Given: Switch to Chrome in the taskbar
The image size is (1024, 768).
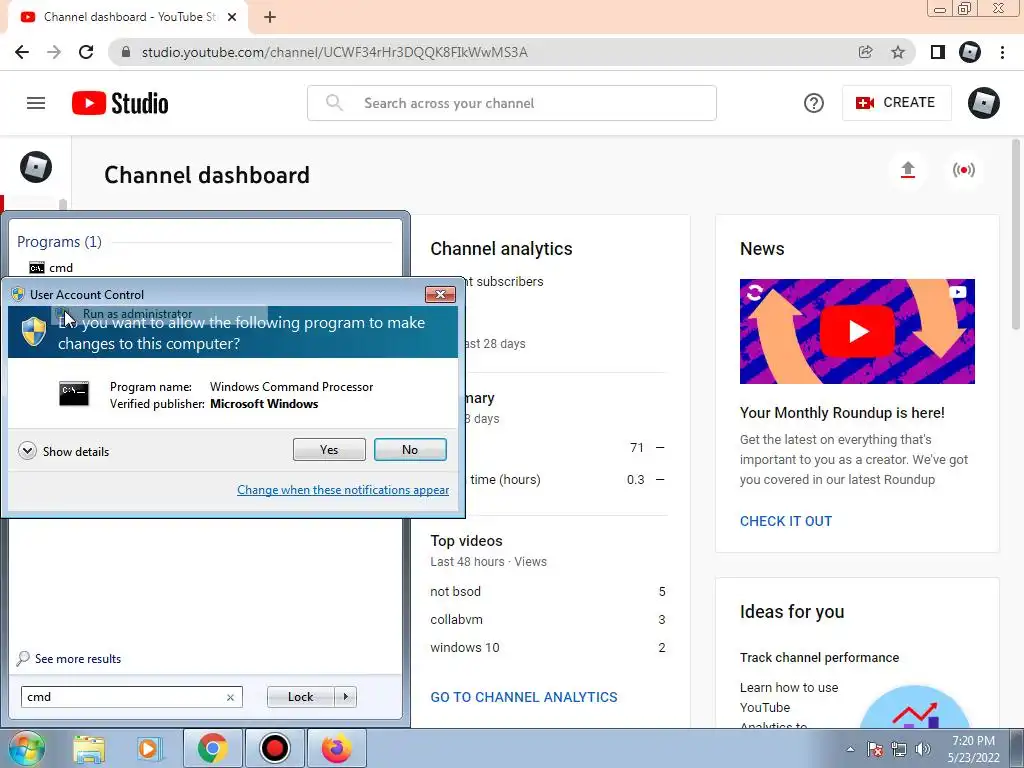Looking at the screenshot, I should 212,748.
